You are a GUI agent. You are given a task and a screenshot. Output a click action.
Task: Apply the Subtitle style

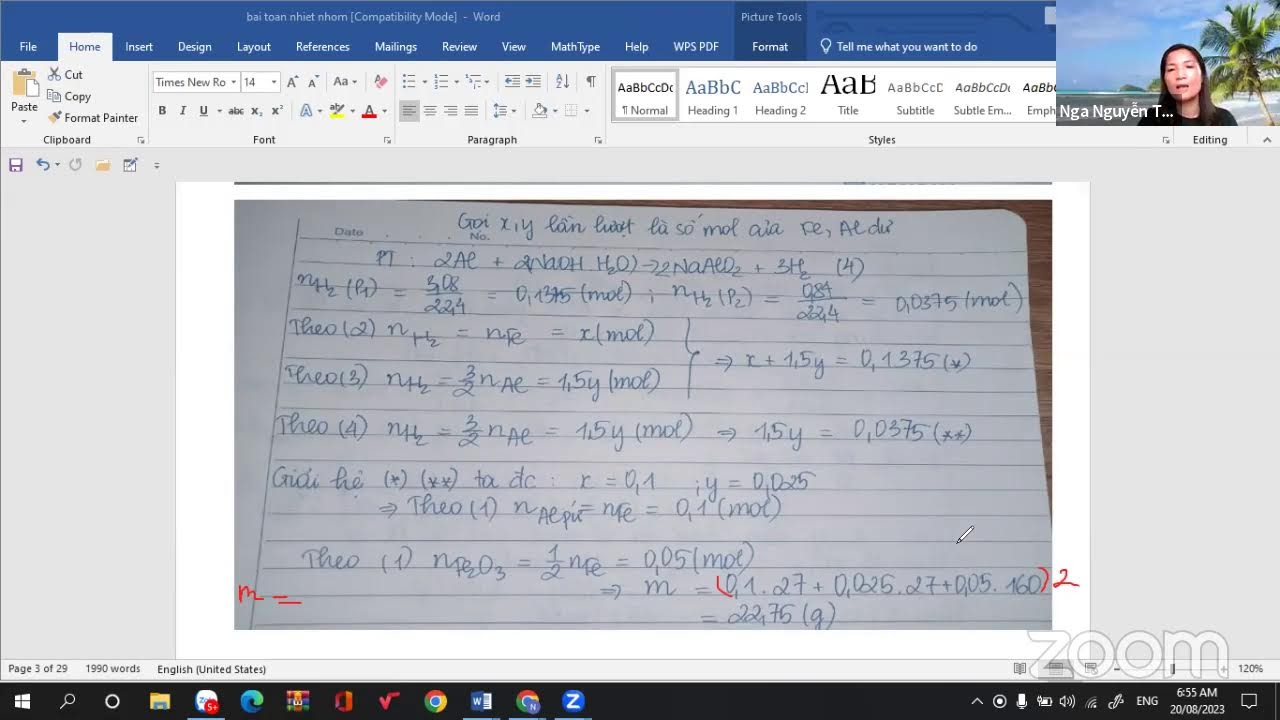coord(915,96)
